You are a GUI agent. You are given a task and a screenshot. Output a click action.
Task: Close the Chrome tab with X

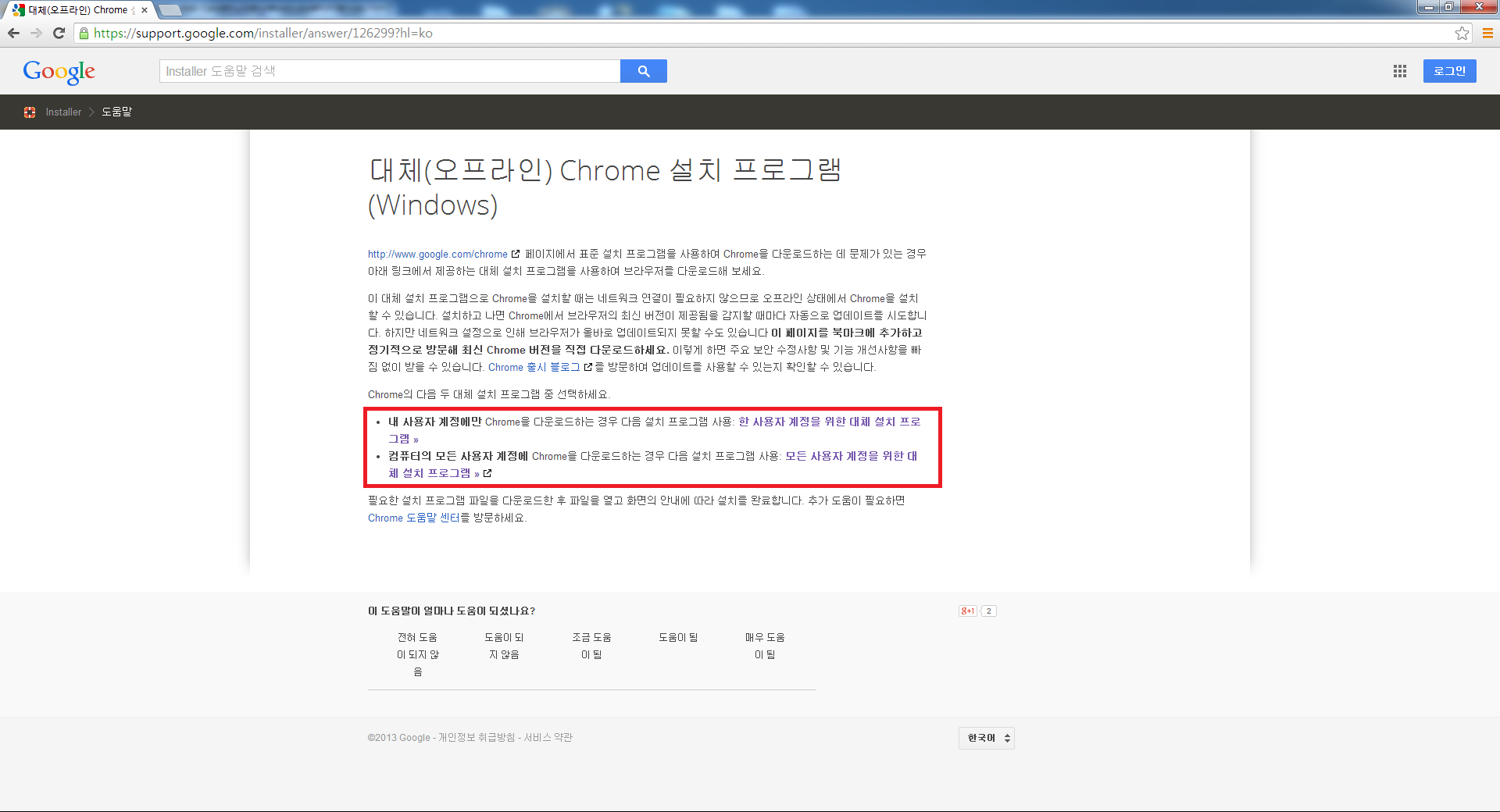click(x=145, y=10)
